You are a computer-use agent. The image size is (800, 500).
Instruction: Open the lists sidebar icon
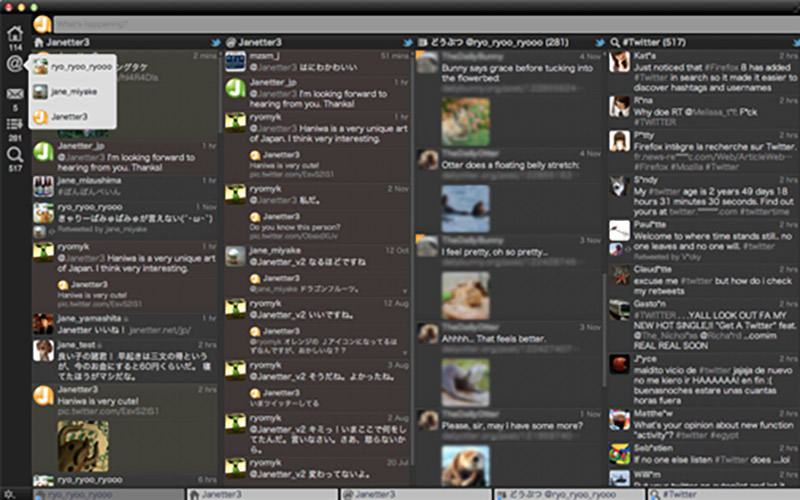click(15, 124)
